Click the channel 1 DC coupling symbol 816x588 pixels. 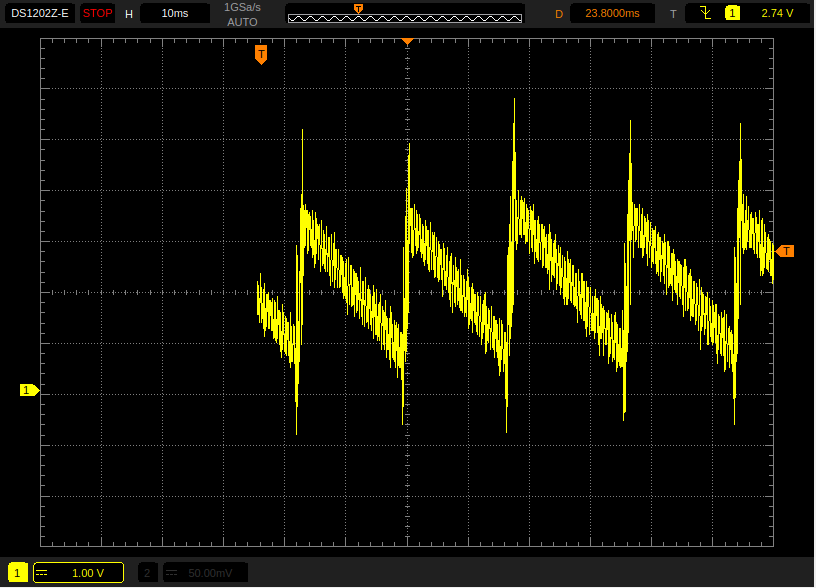click(42, 573)
